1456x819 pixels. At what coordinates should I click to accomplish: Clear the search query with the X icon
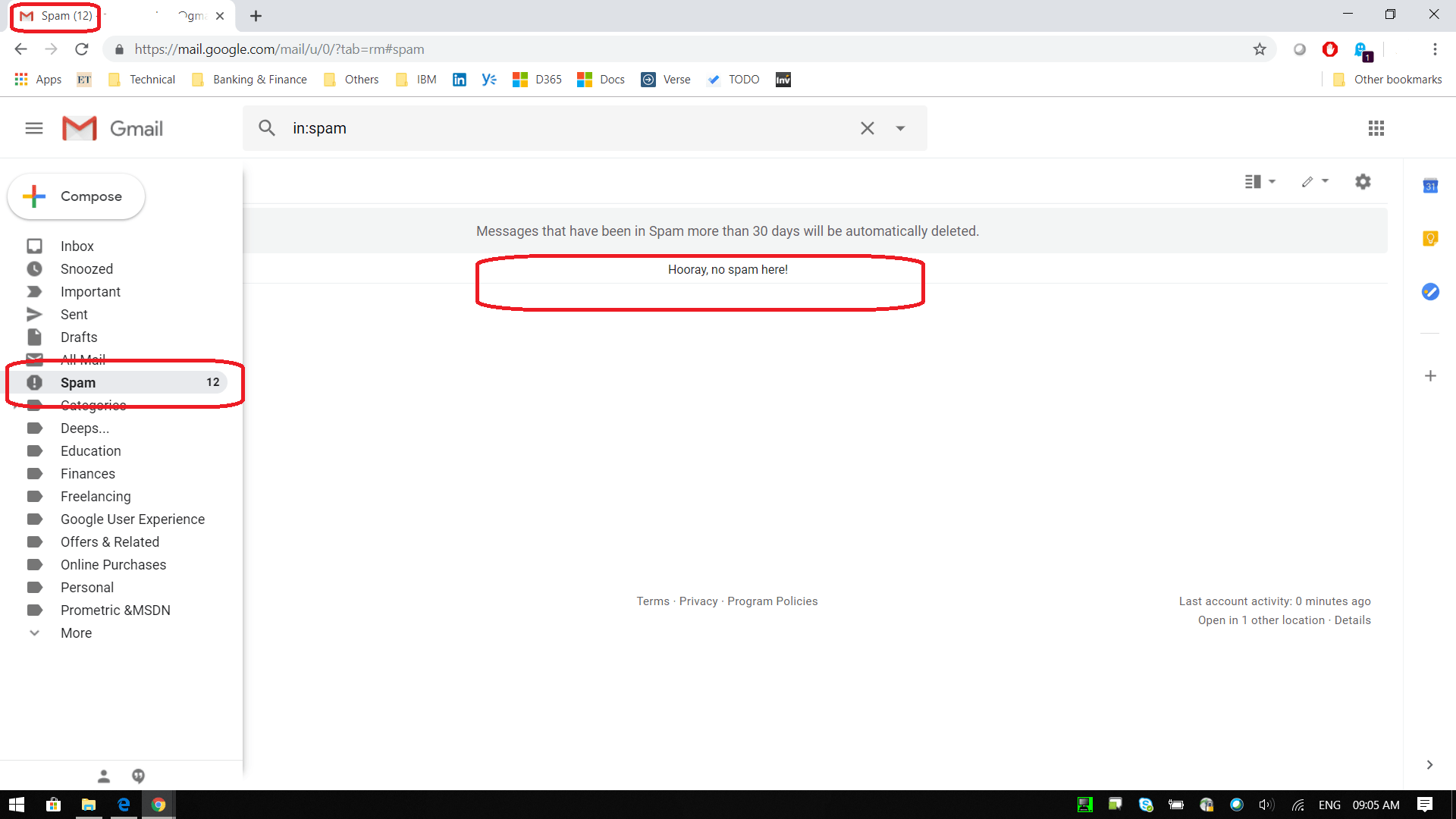(868, 128)
